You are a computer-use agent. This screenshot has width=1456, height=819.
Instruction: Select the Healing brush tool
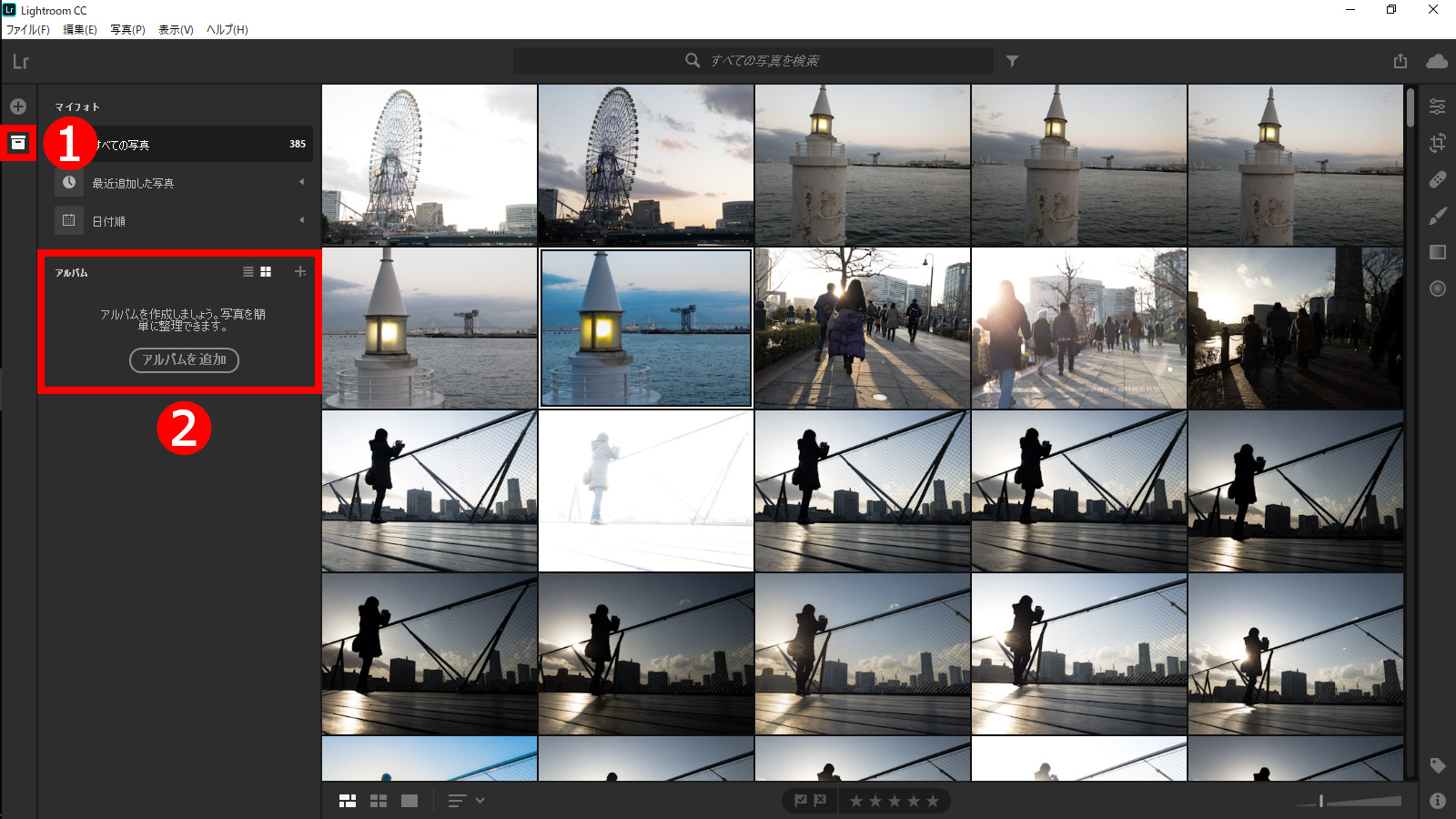[1438, 179]
